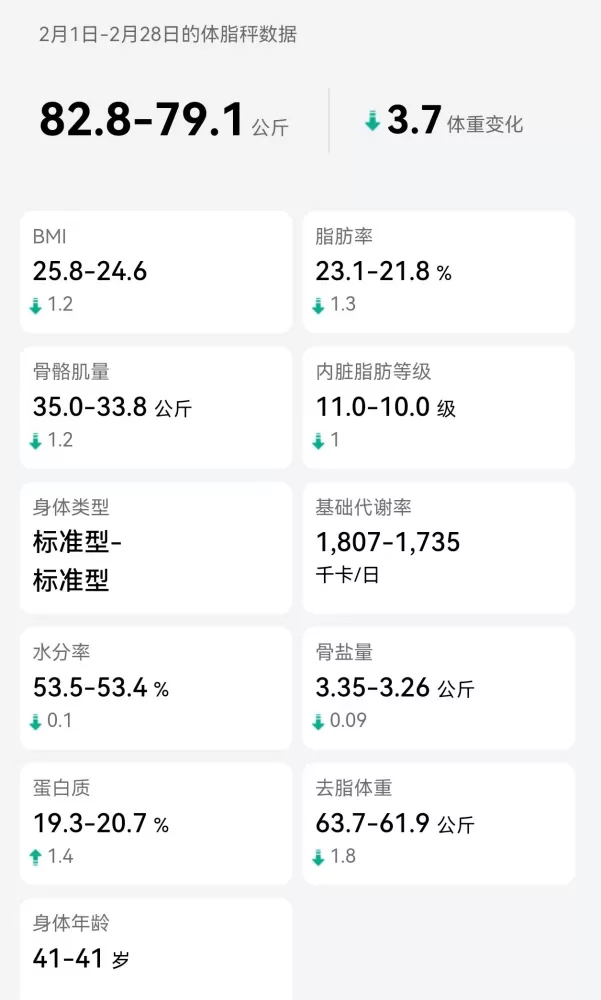Click the 蛋白质 green up arrow icon

pyautogui.click(x=36, y=856)
